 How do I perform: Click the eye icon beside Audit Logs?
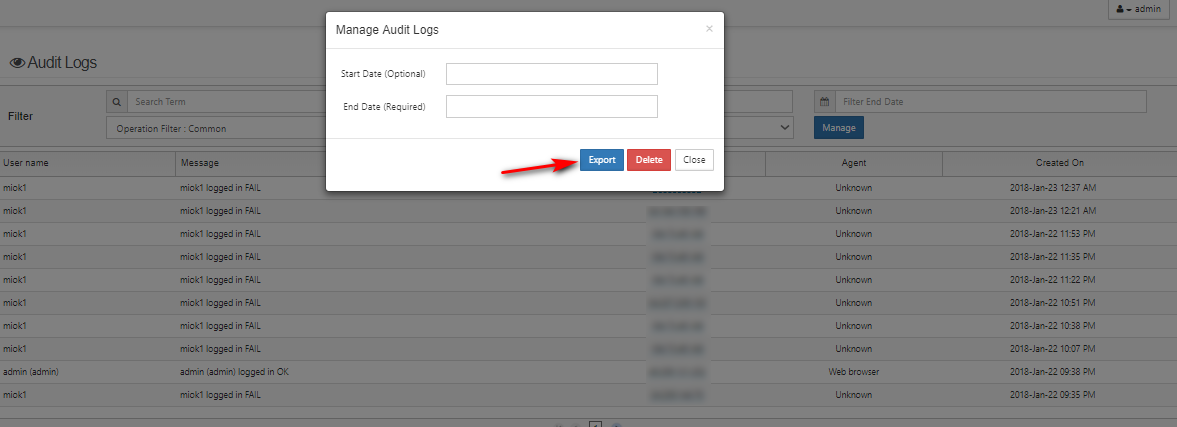pos(17,63)
